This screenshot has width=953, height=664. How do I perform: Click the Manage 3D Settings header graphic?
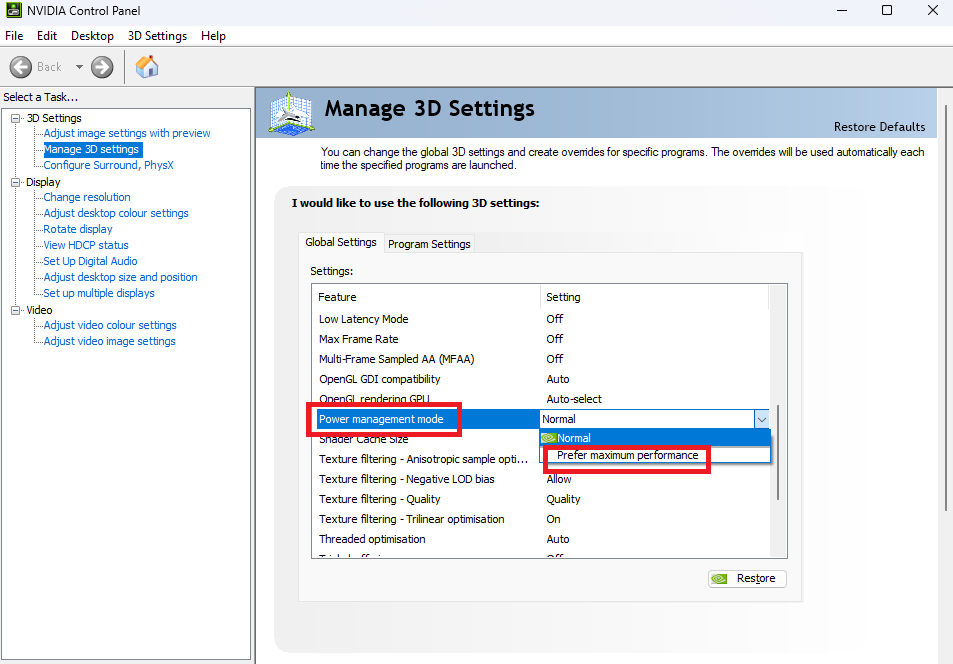(x=292, y=113)
